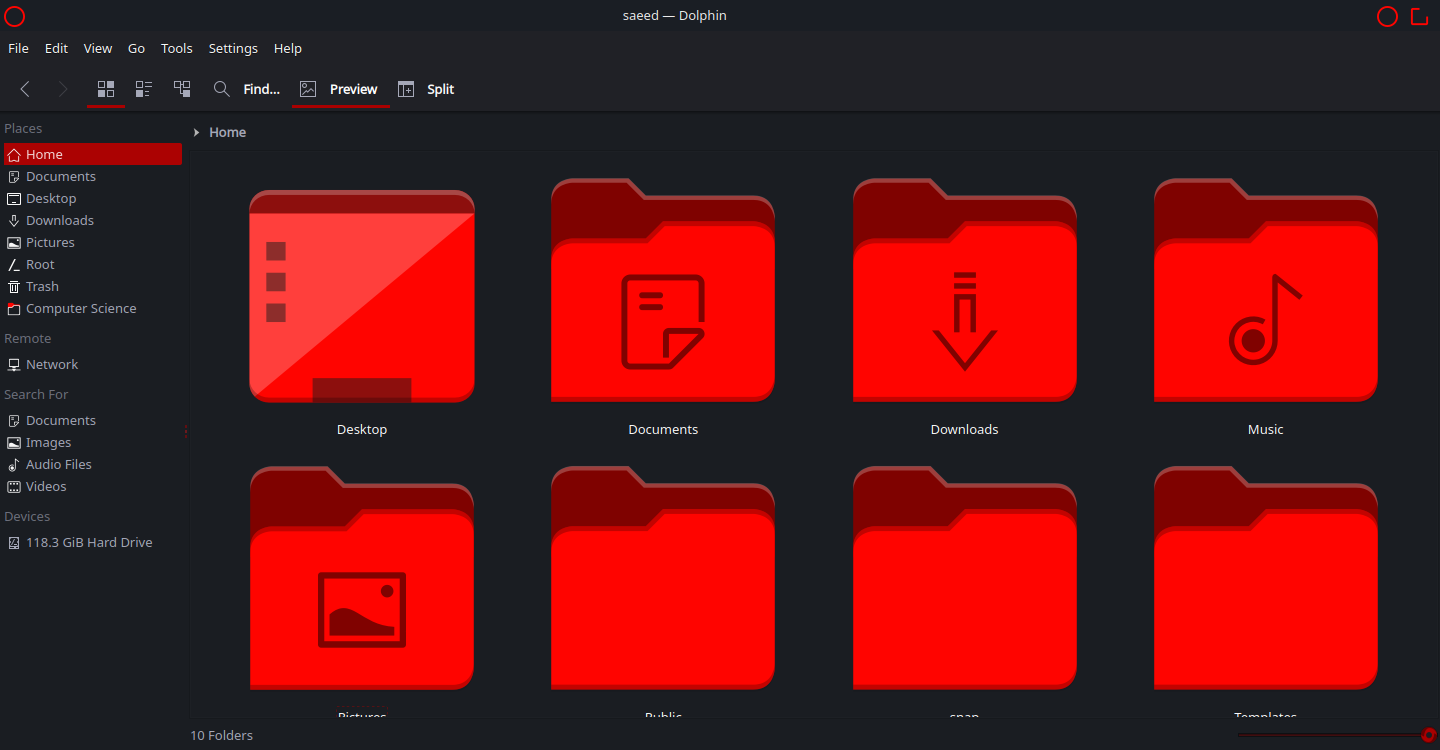This screenshot has width=1440, height=750.
Task: Open the 118.3 GiB Hard Drive device
Action: tap(93, 542)
